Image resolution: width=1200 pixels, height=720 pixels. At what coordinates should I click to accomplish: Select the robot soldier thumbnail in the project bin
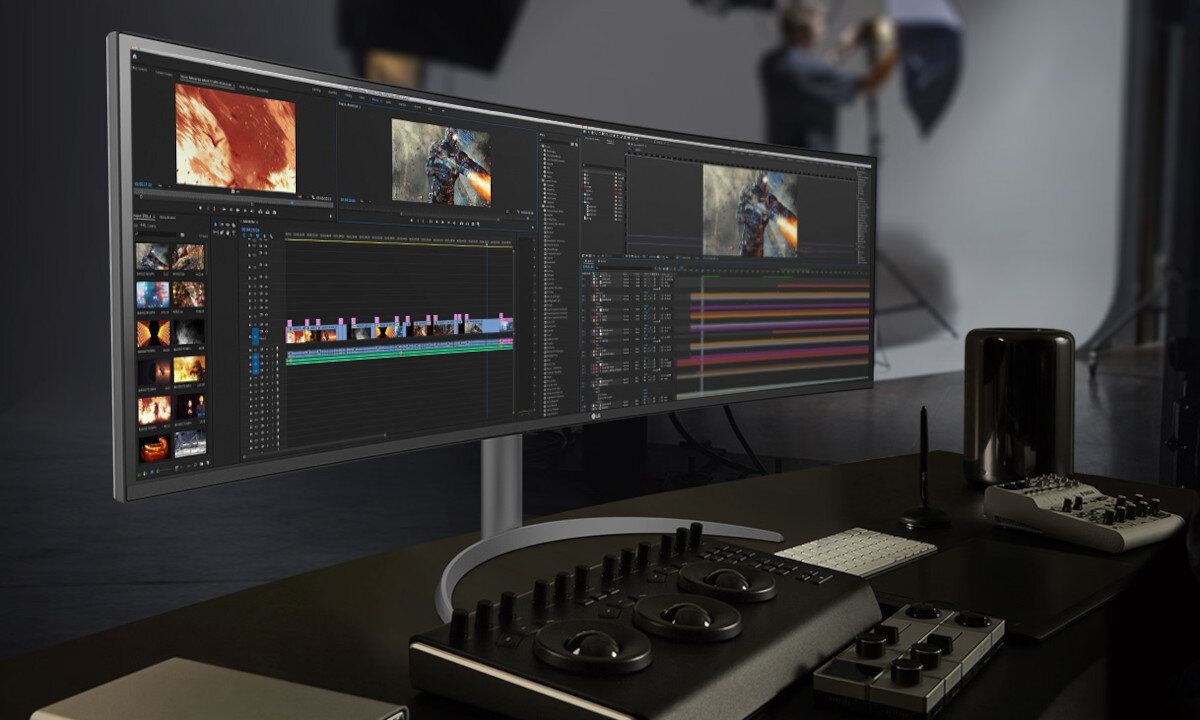coord(153,256)
